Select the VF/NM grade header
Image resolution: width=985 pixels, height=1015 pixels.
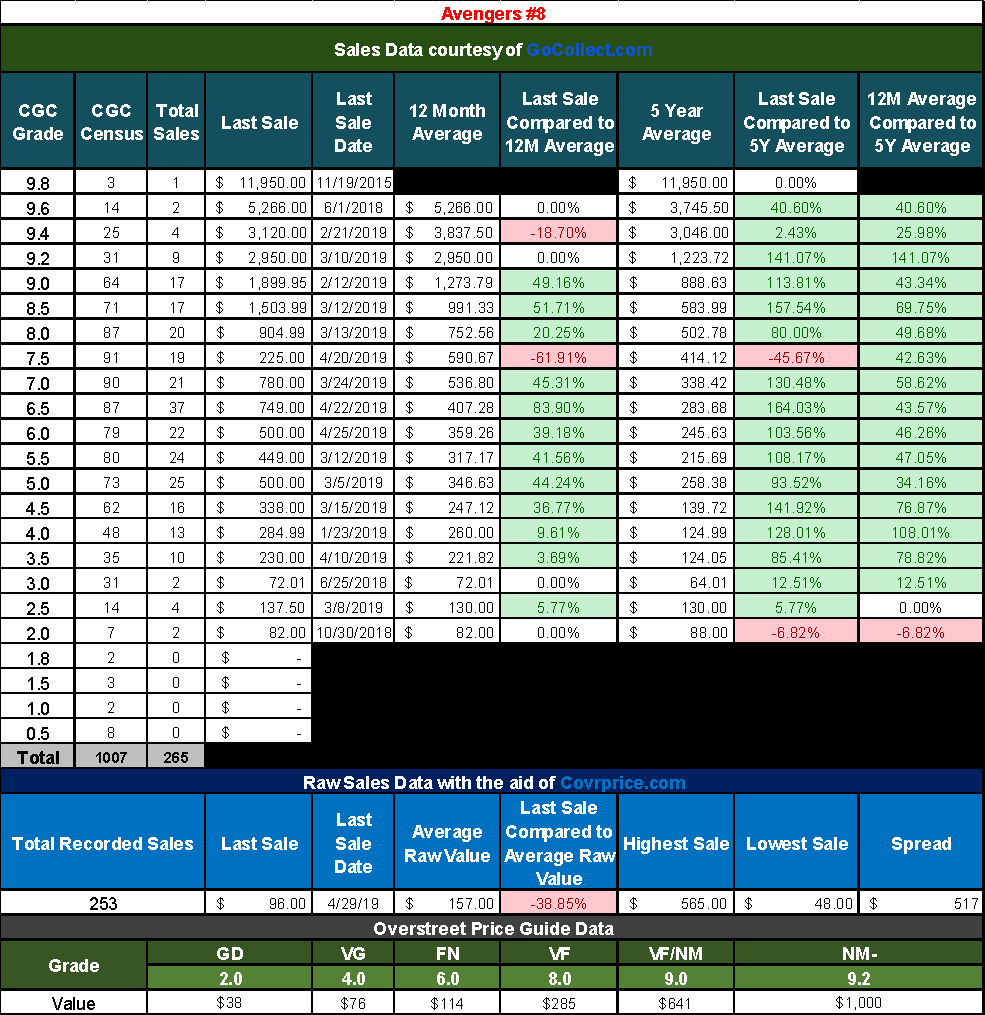coord(676,954)
